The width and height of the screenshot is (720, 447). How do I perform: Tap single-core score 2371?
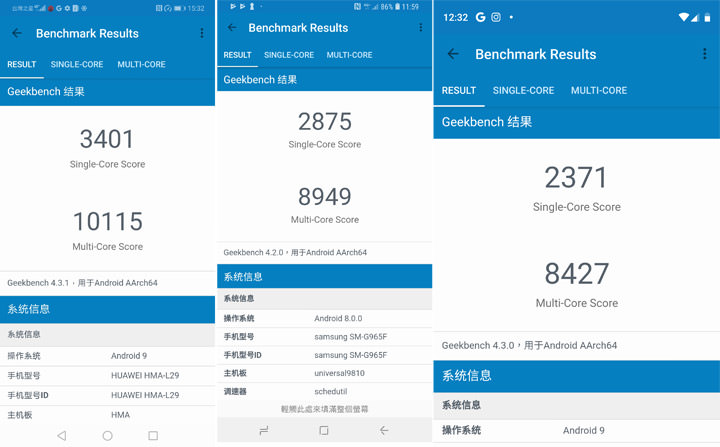pyautogui.click(x=576, y=178)
